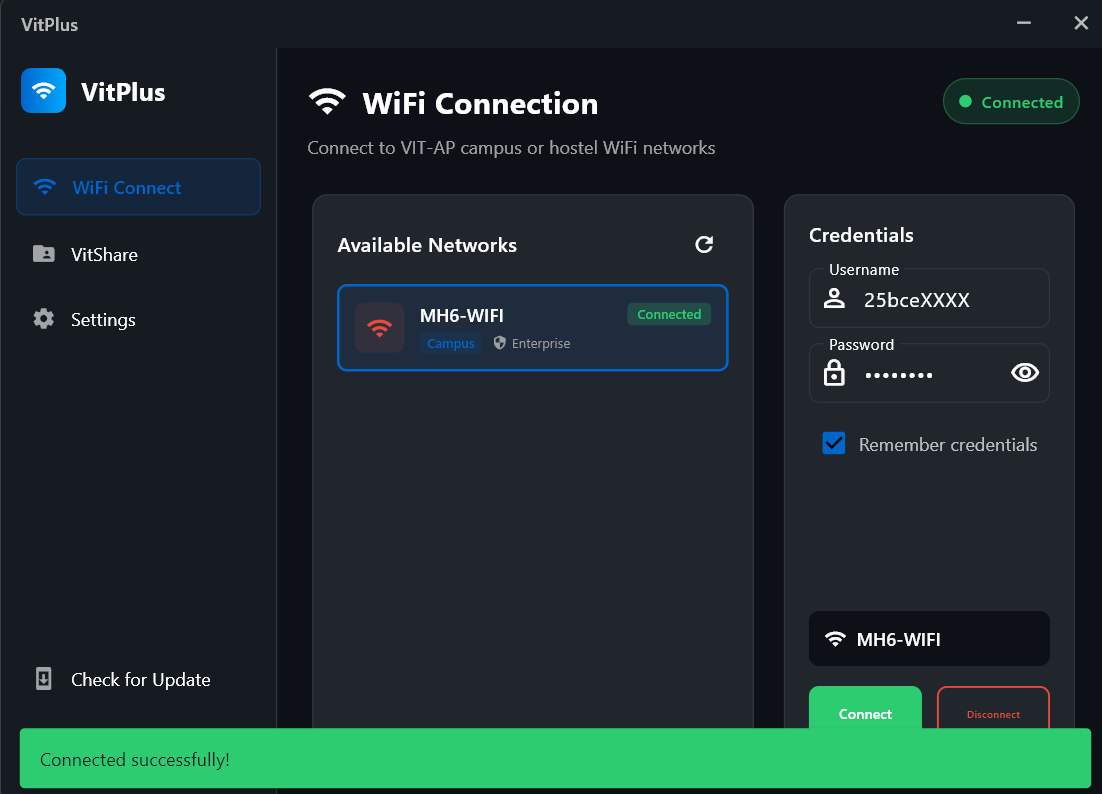Click the Settings gear icon
The height and width of the screenshot is (794, 1102).
click(44, 319)
